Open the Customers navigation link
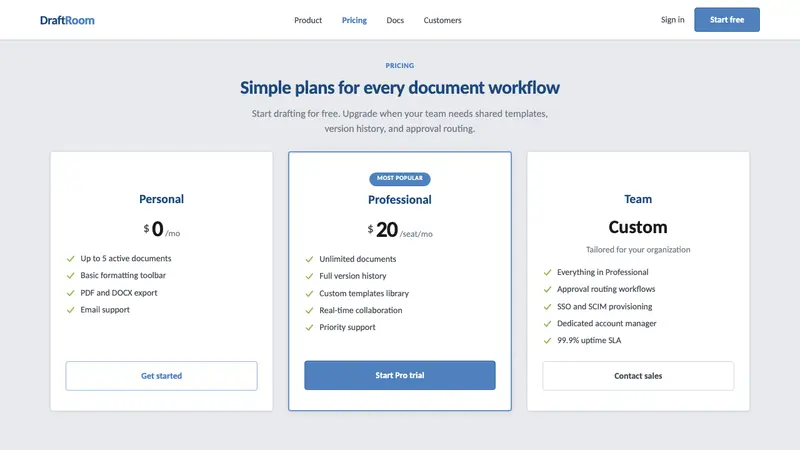Screen dimensions: 800x450 pos(442,20)
